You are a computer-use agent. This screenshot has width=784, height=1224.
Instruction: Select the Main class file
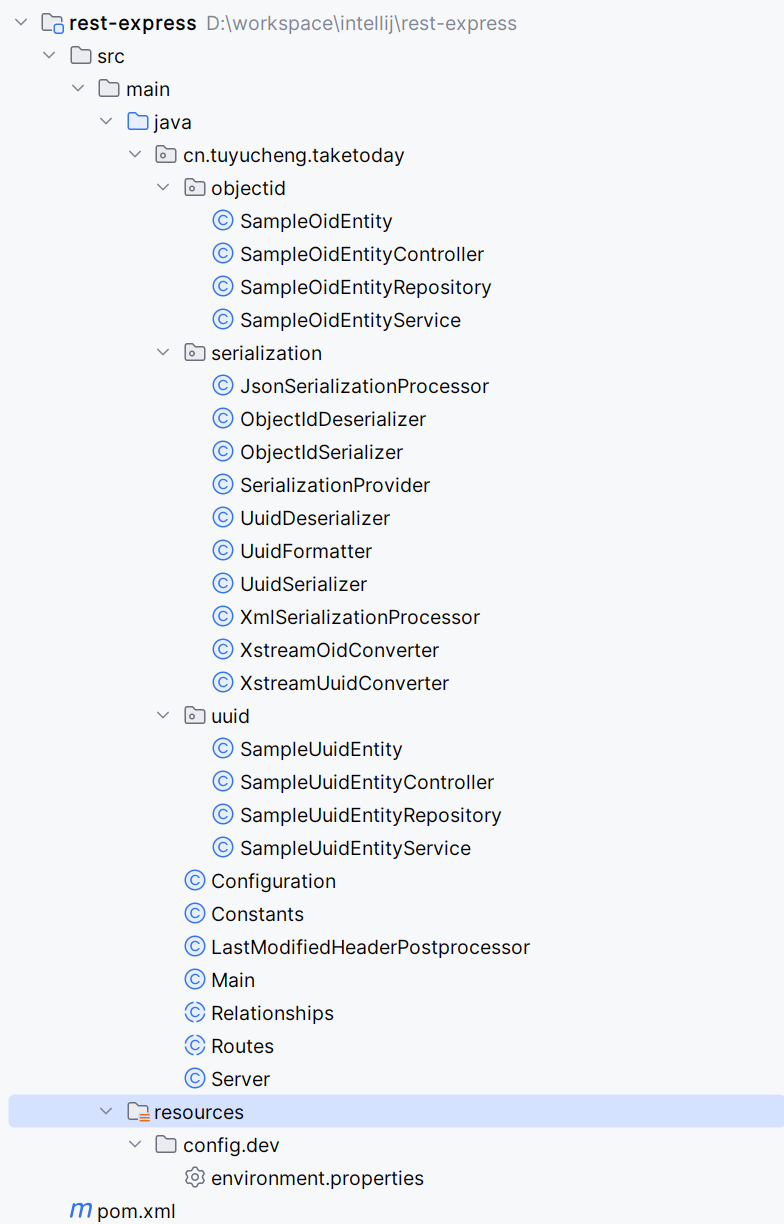click(233, 980)
